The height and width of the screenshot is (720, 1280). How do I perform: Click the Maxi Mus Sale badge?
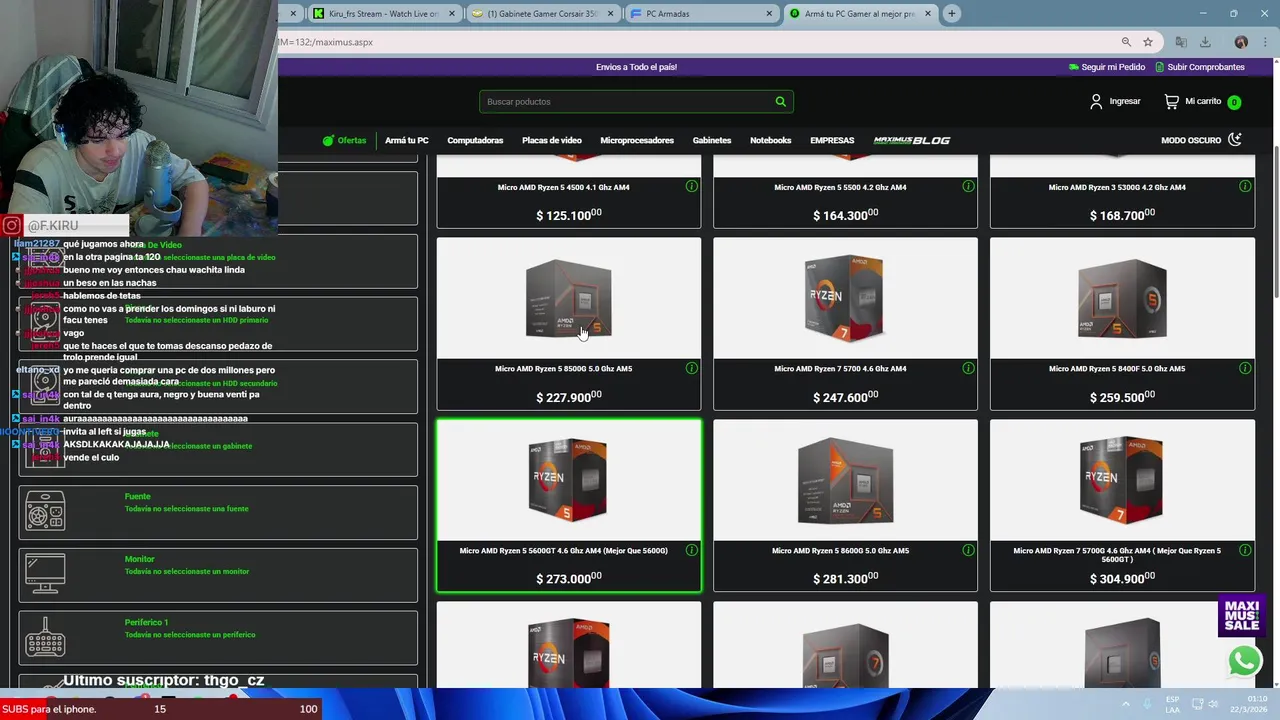pyautogui.click(x=1241, y=616)
